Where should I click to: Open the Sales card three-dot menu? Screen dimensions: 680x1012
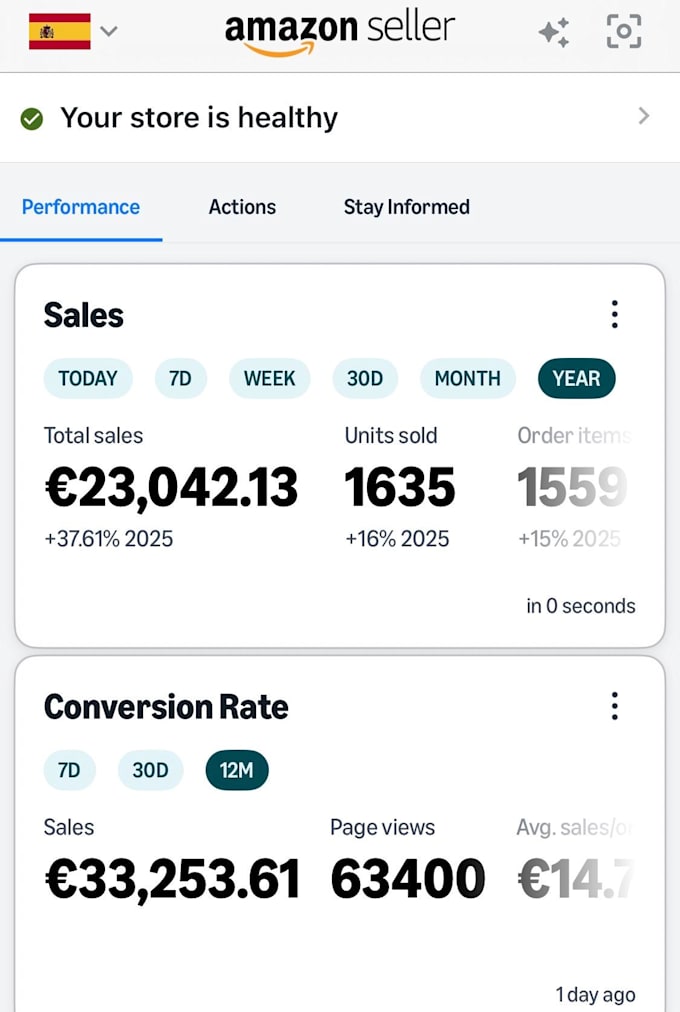615,314
